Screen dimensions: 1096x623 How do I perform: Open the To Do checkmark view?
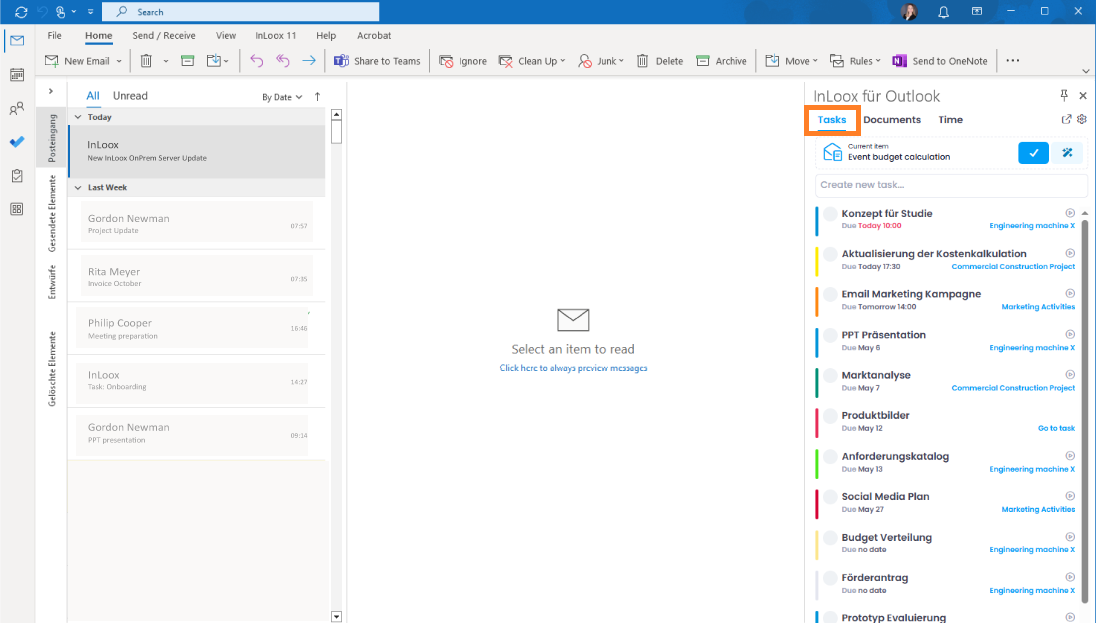point(17,142)
